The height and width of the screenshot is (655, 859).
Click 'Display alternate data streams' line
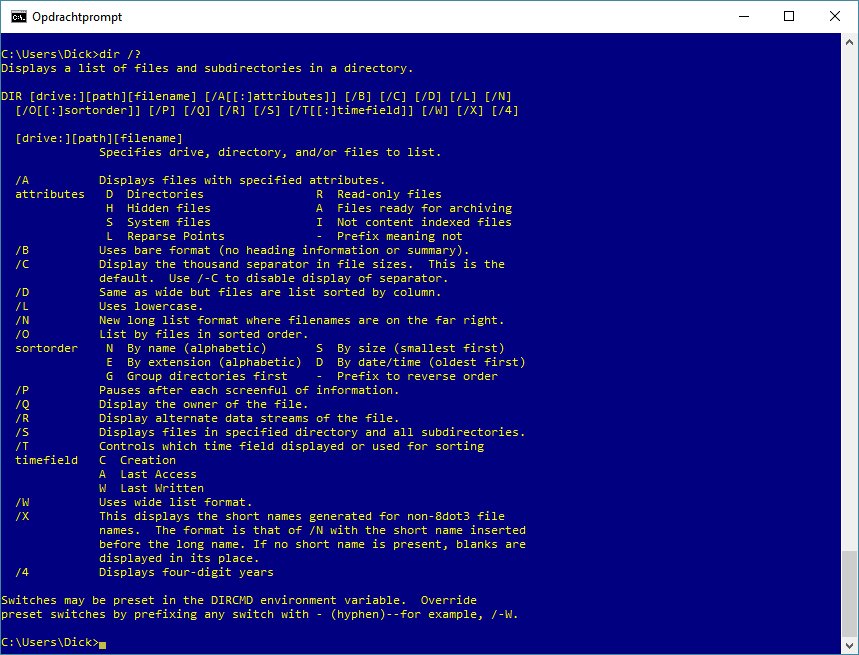tap(249, 418)
